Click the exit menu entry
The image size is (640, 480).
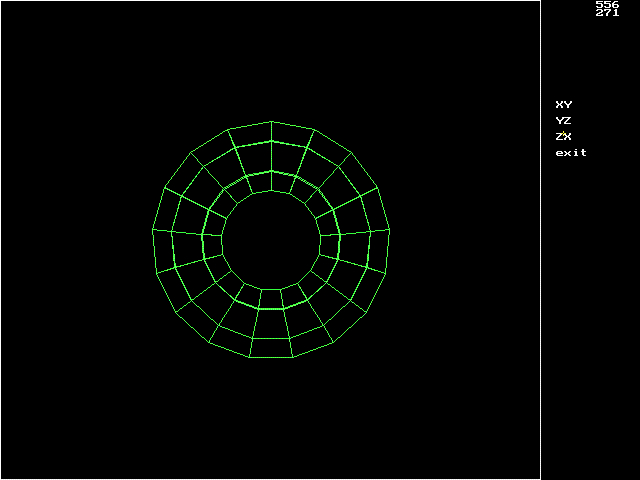[571, 153]
